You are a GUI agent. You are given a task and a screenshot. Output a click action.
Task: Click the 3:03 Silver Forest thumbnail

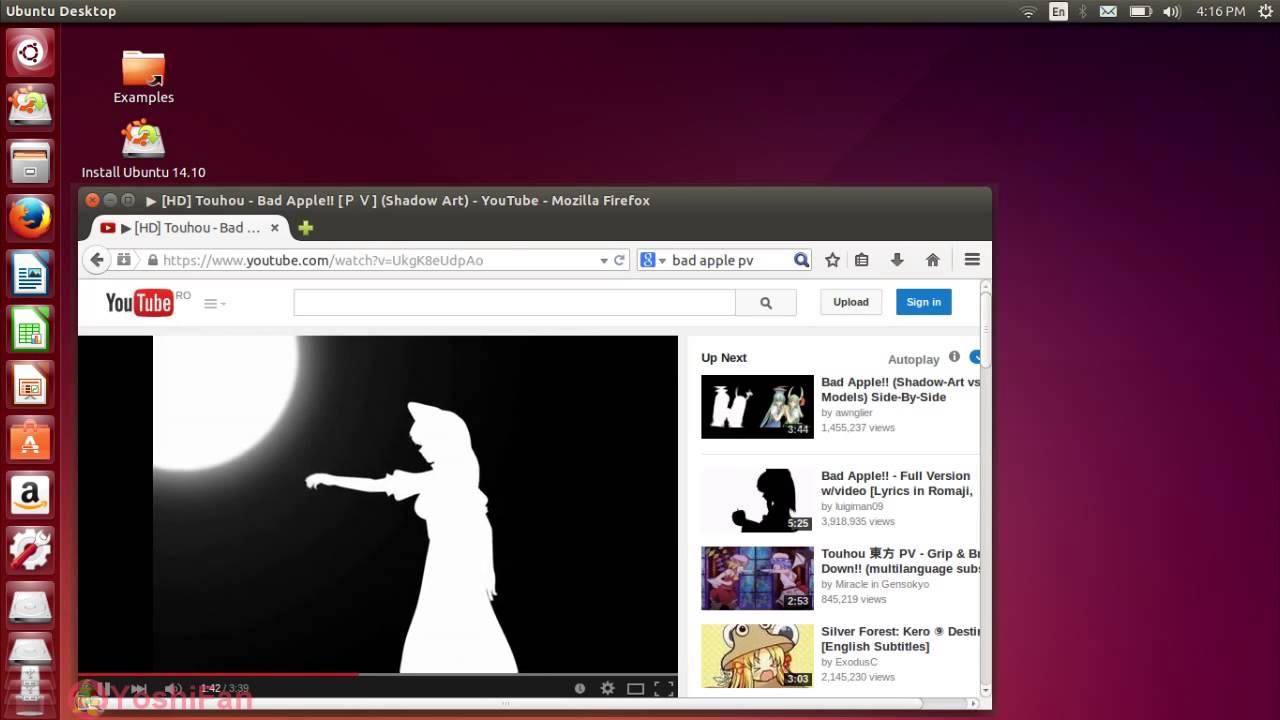757,656
